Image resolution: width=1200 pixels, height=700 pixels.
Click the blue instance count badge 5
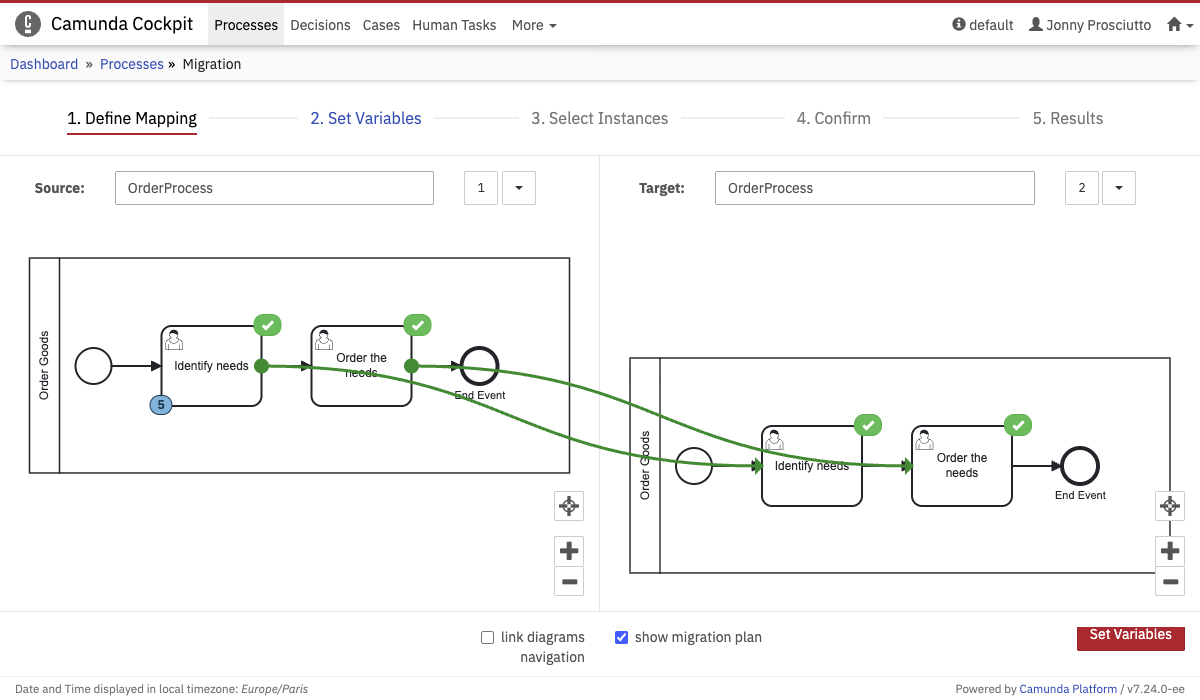tap(160, 405)
